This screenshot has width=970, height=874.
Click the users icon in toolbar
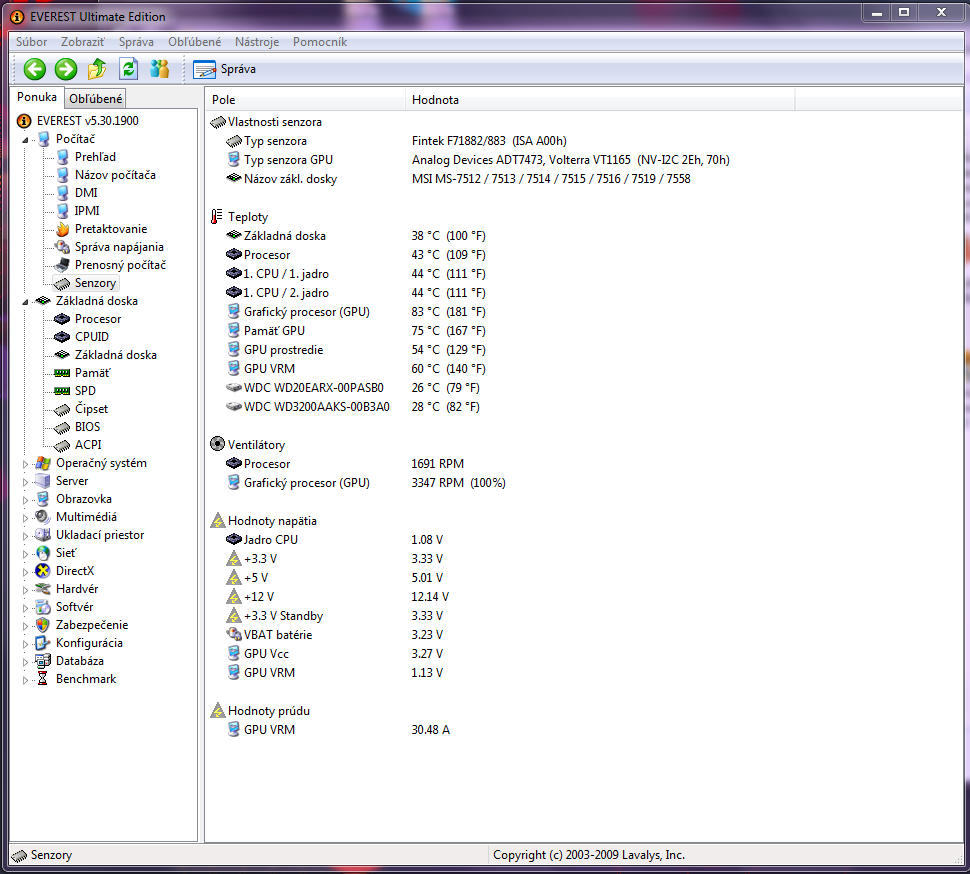pos(160,69)
